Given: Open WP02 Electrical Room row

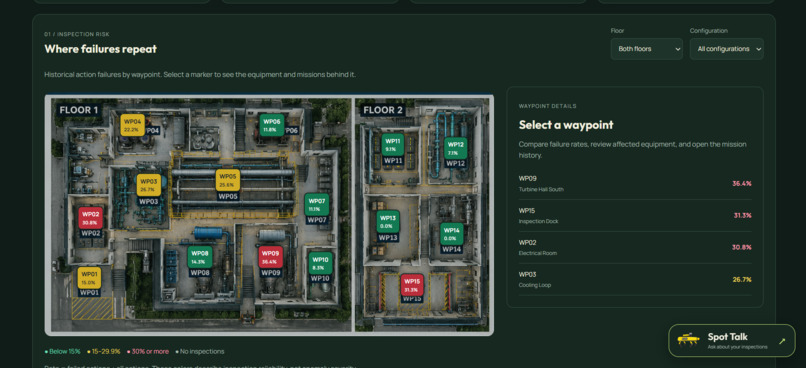Looking at the screenshot, I should click(635, 247).
